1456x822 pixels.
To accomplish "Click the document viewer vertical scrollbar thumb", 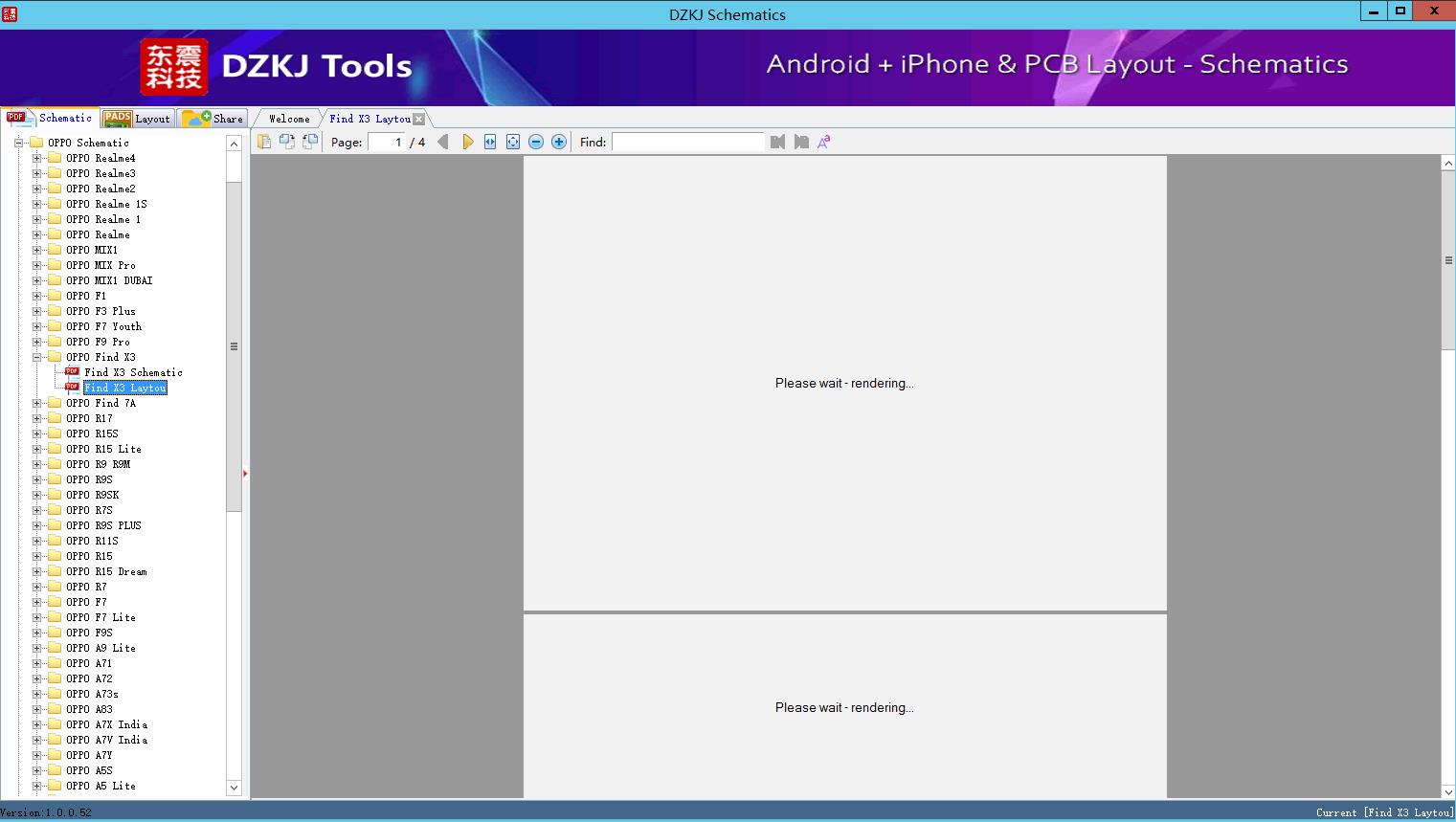I will (x=1448, y=260).
